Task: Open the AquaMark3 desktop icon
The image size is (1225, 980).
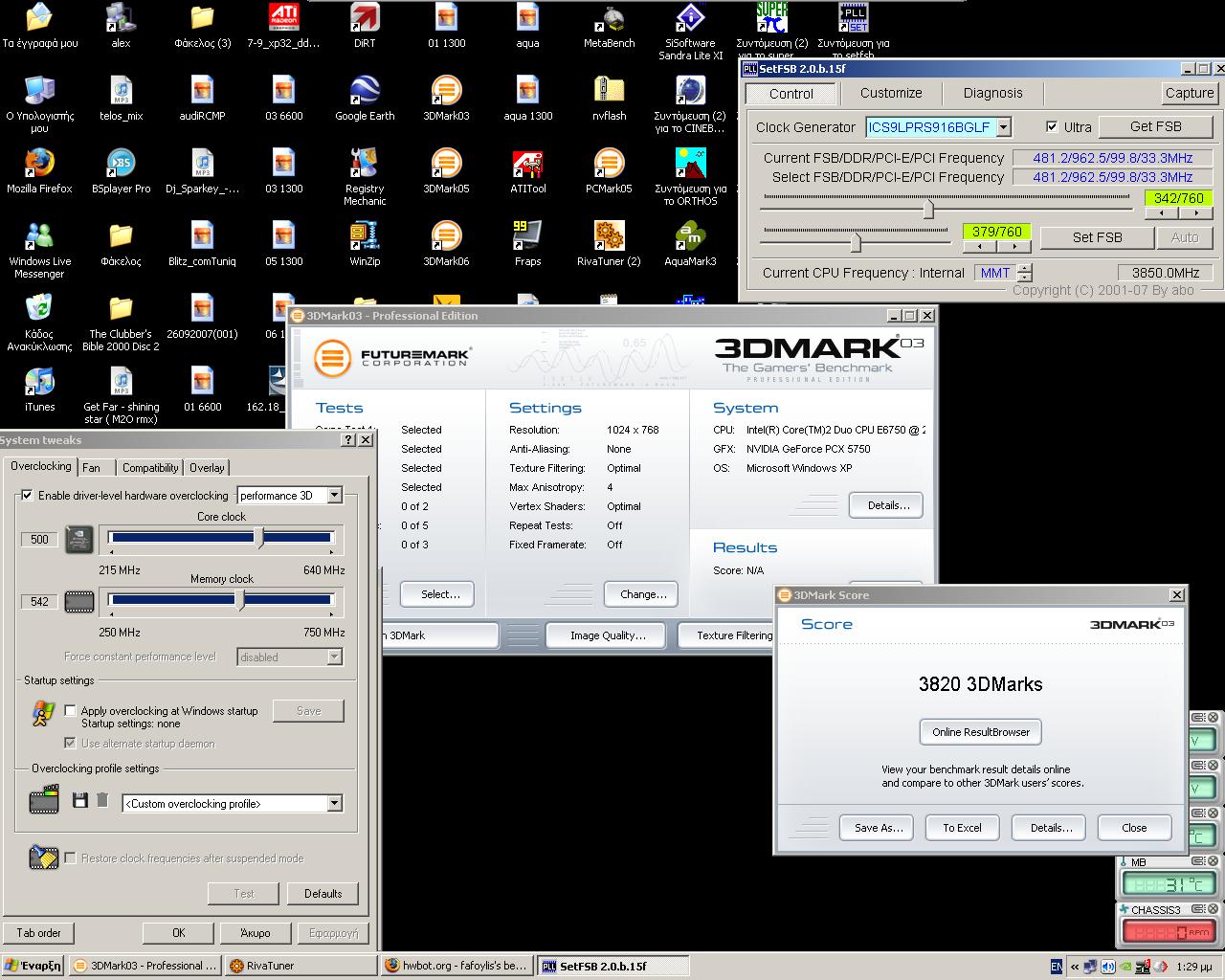Action: (690, 243)
